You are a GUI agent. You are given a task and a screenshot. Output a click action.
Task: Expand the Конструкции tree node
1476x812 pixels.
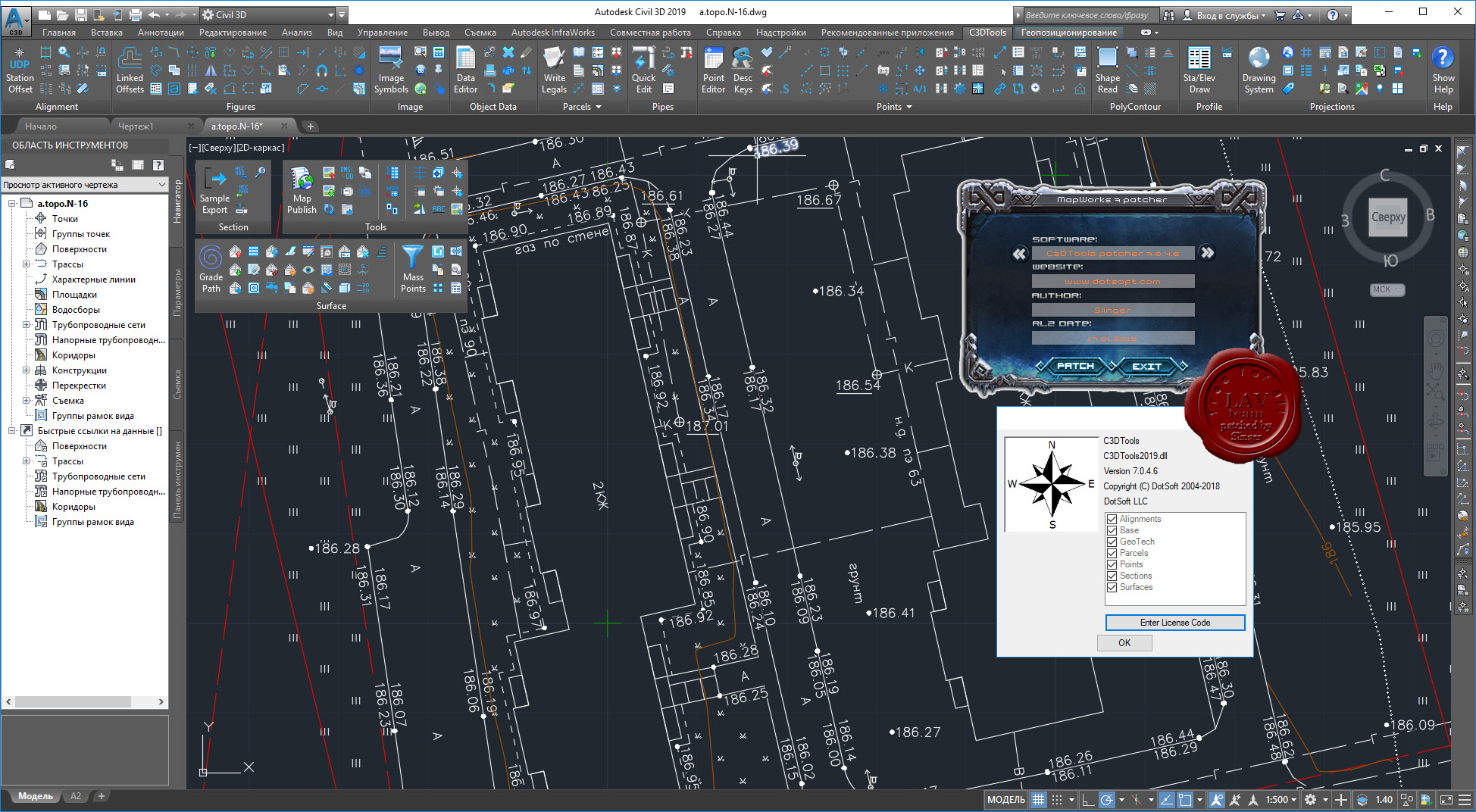(27, 370)
